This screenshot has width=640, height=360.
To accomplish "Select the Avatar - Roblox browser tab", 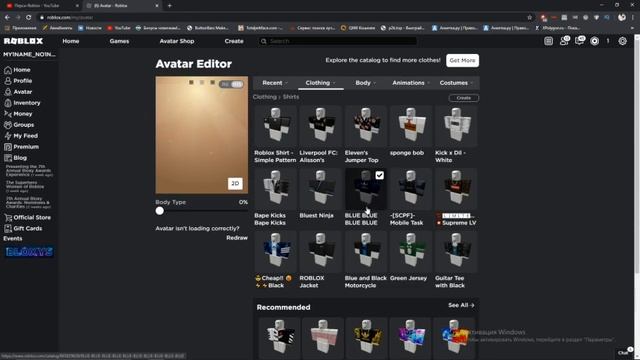I will [122, 6].
